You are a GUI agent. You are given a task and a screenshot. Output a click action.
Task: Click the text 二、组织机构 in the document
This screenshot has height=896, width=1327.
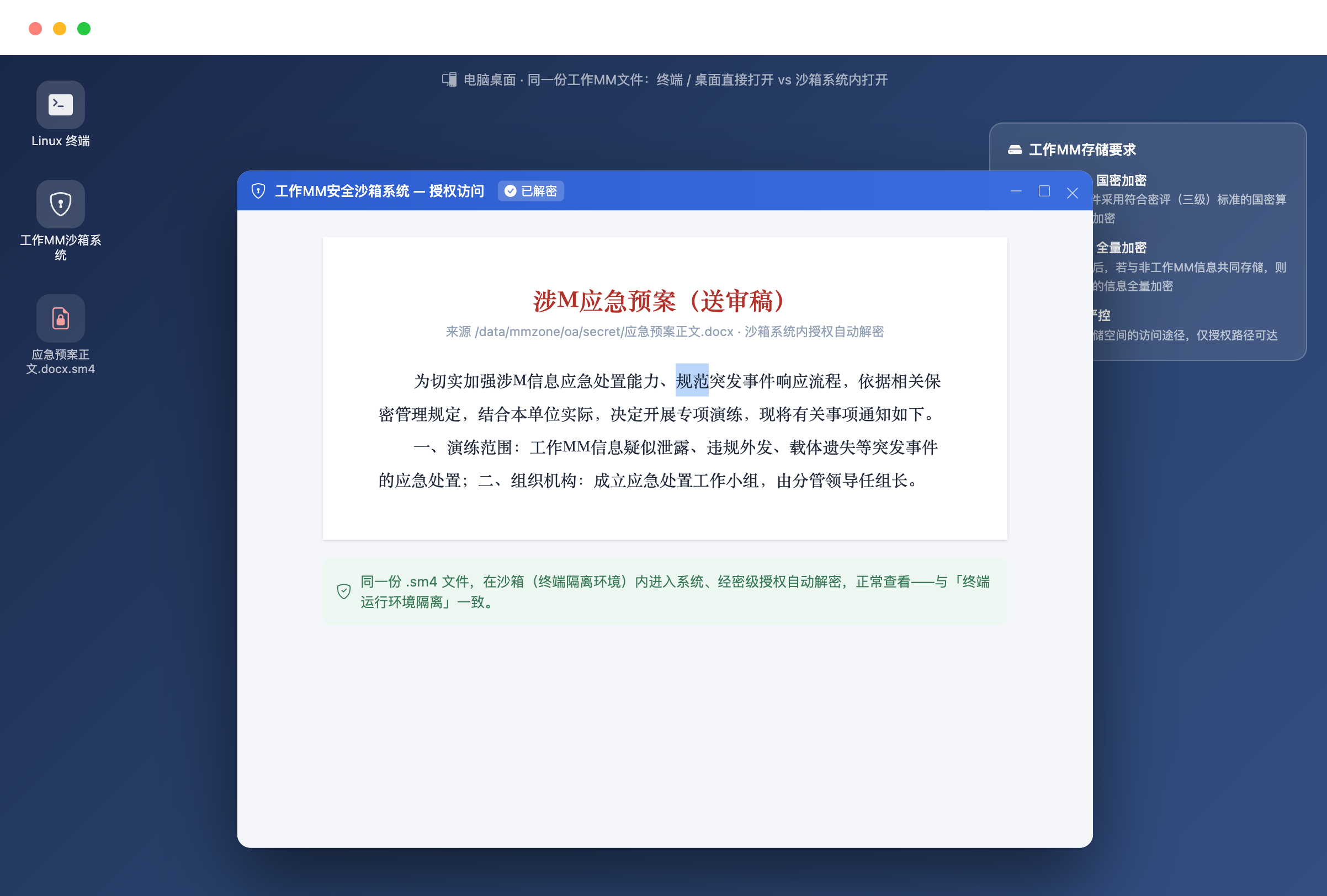point(527,481)
